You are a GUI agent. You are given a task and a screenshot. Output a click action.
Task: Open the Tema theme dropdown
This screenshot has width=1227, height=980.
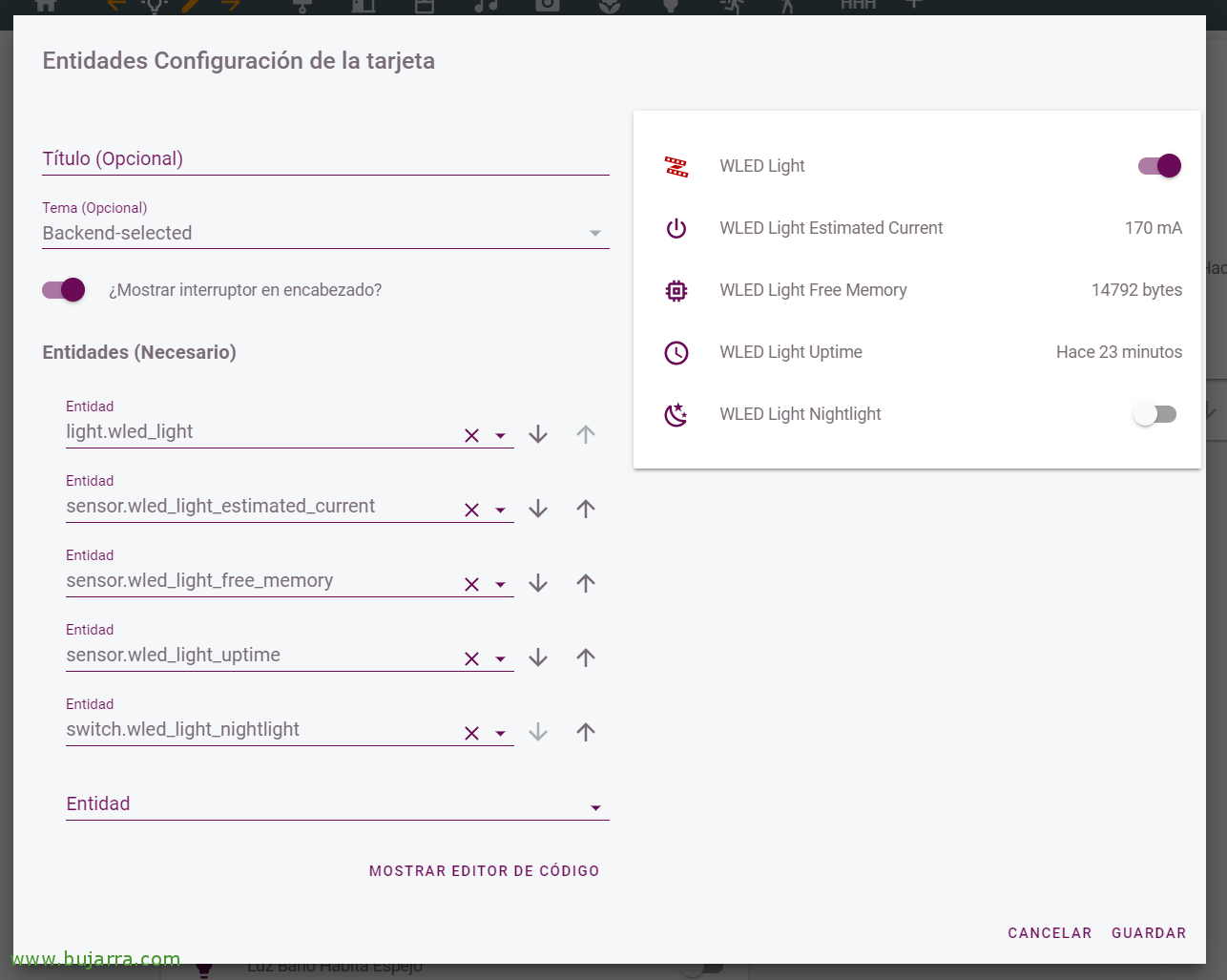click(x=324, y=233)
